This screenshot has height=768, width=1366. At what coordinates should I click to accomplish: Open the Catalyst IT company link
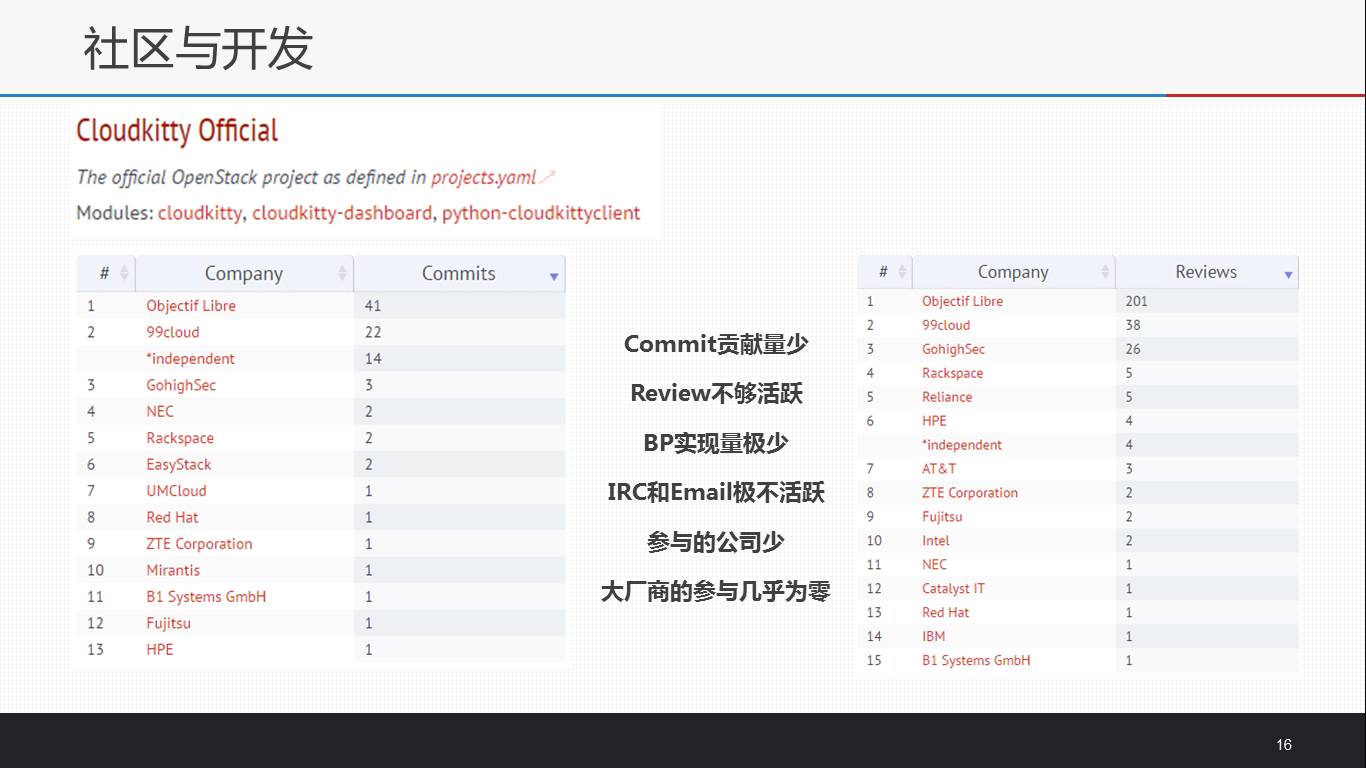click(x=953, y=589)
